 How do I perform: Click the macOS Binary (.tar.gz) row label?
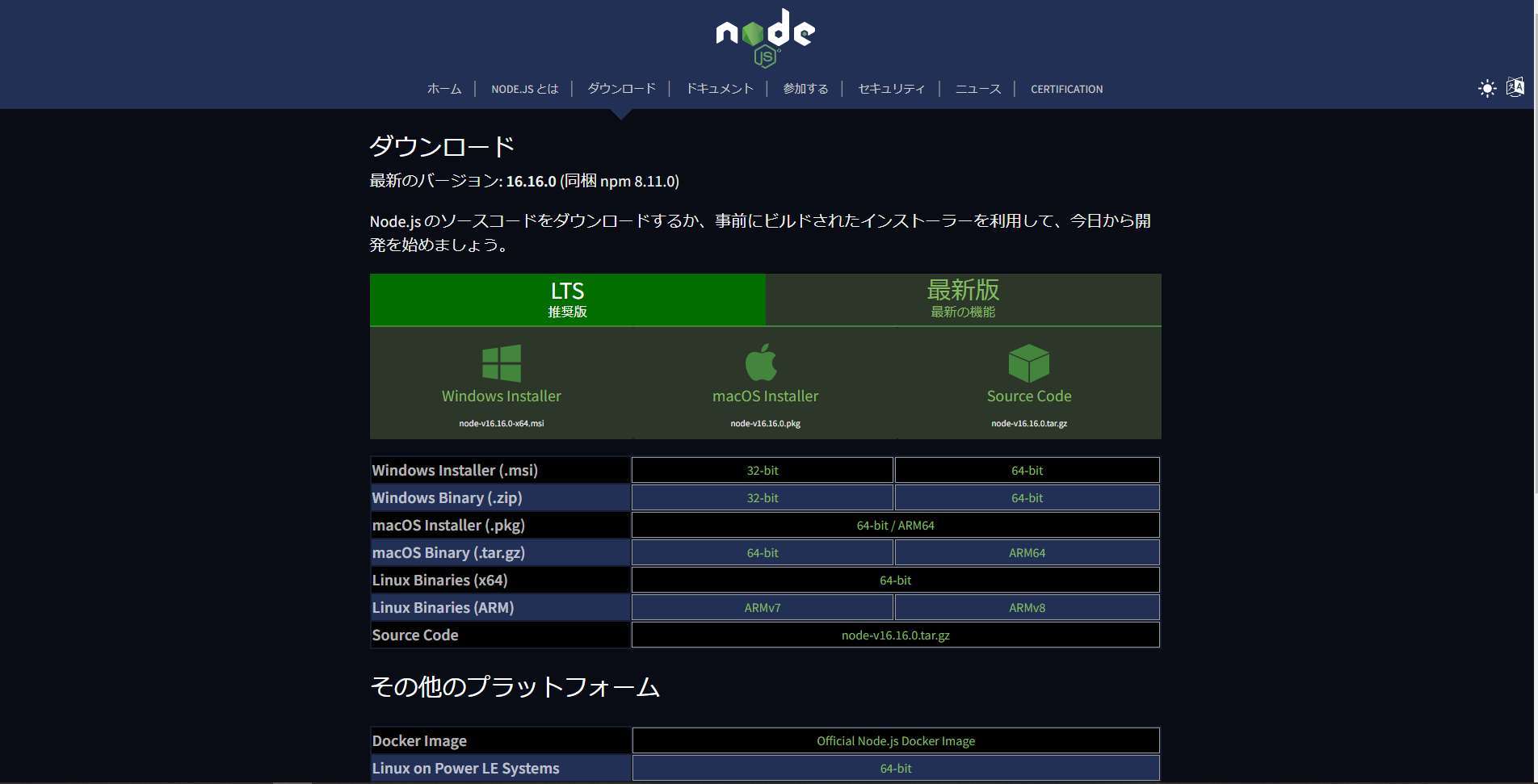pyautogui.click(x=448, y=552)
